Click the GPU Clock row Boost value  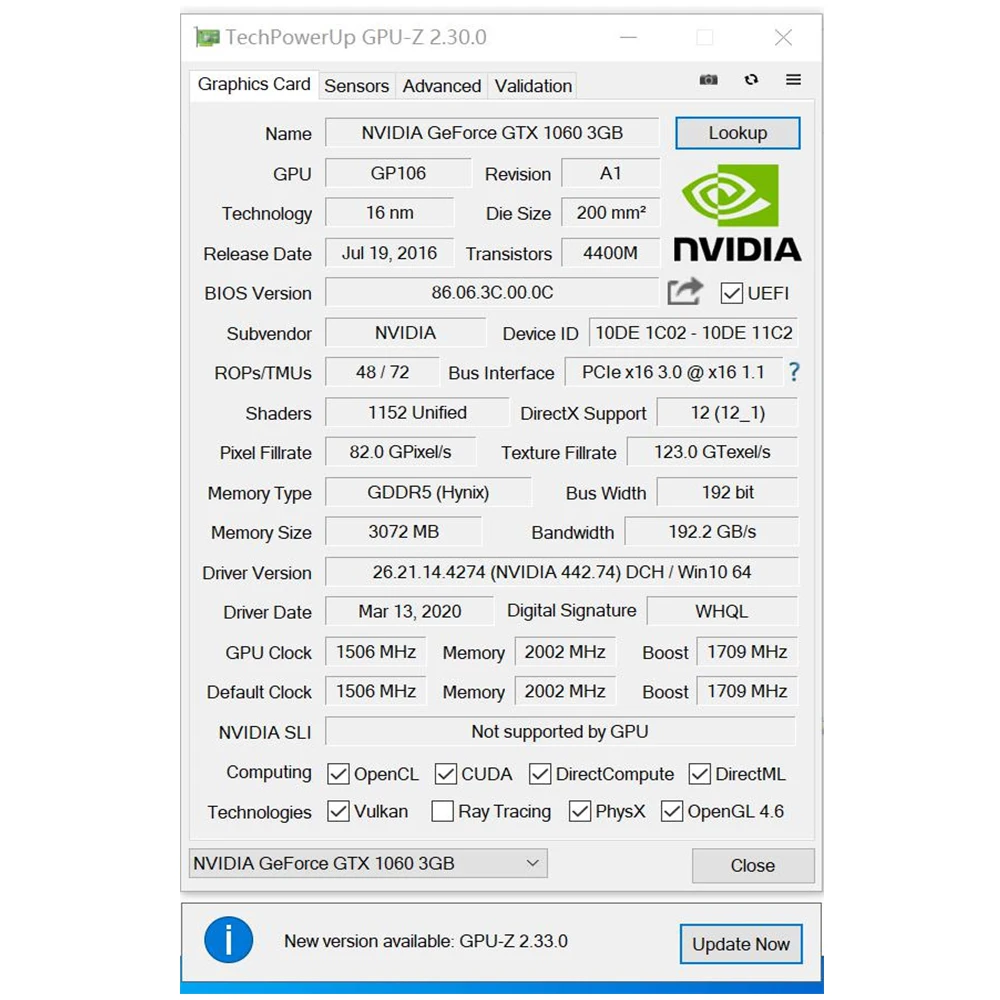point(747,651)
